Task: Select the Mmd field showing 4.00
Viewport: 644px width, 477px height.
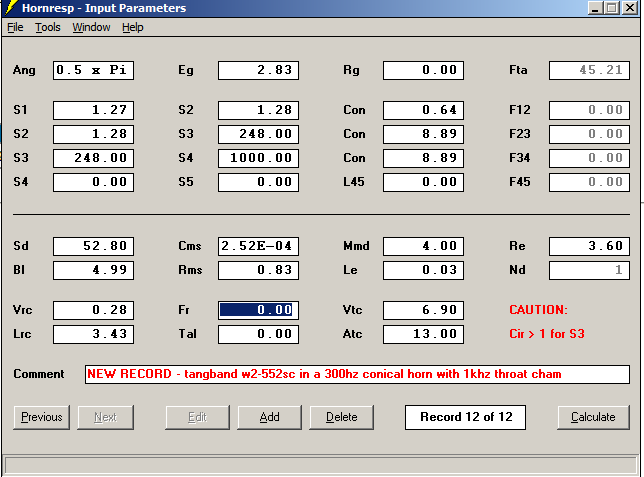Action: pos(423,246)
